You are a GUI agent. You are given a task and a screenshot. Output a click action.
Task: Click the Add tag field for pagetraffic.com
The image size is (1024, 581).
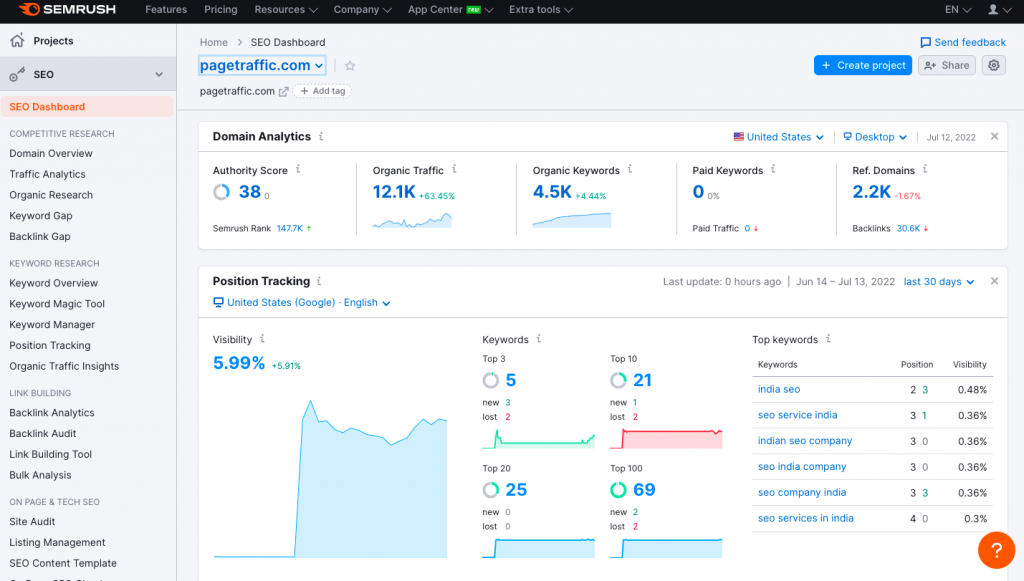[x=322, y=89]
